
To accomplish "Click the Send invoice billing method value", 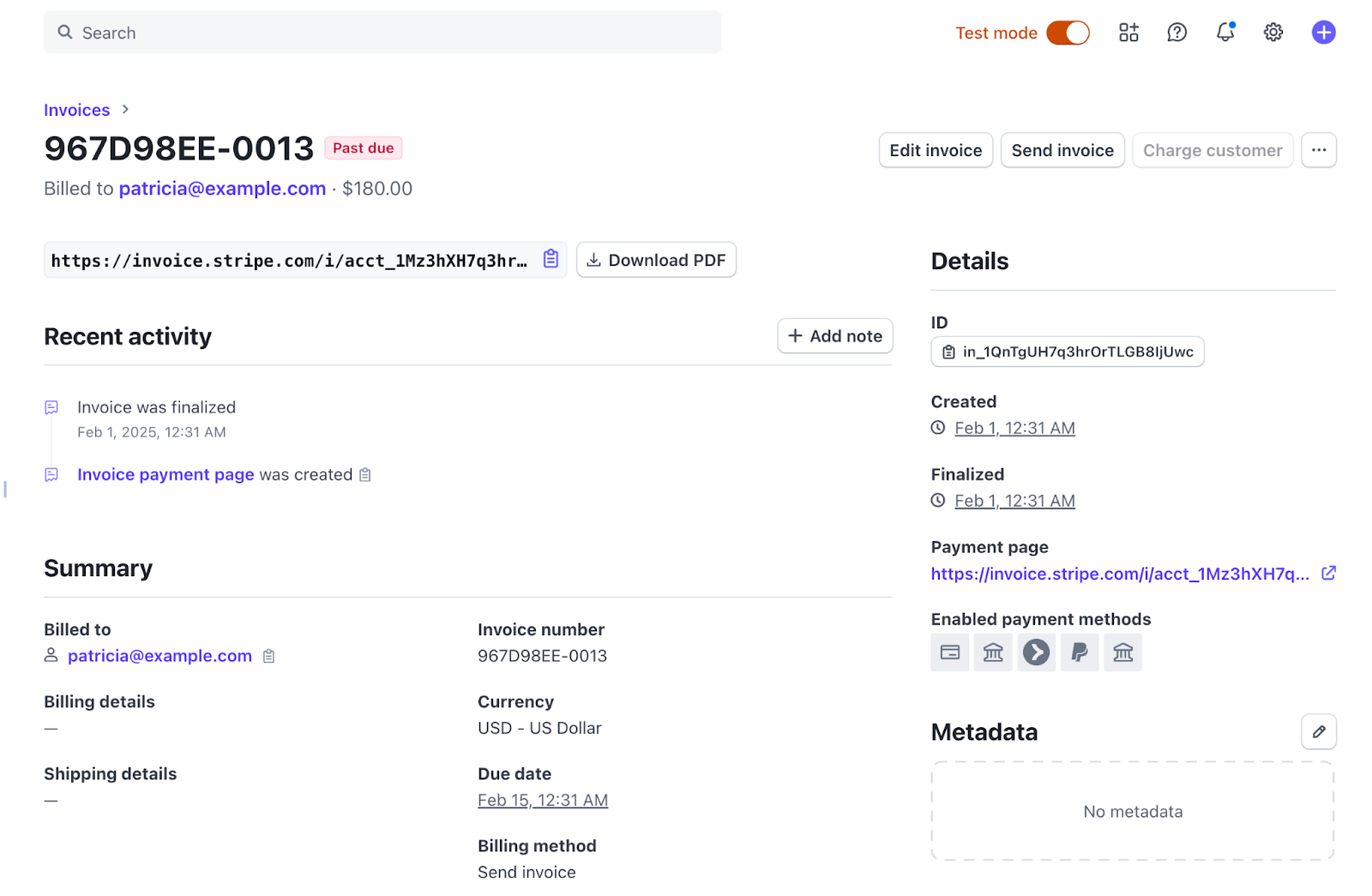I will click(527, 872).
